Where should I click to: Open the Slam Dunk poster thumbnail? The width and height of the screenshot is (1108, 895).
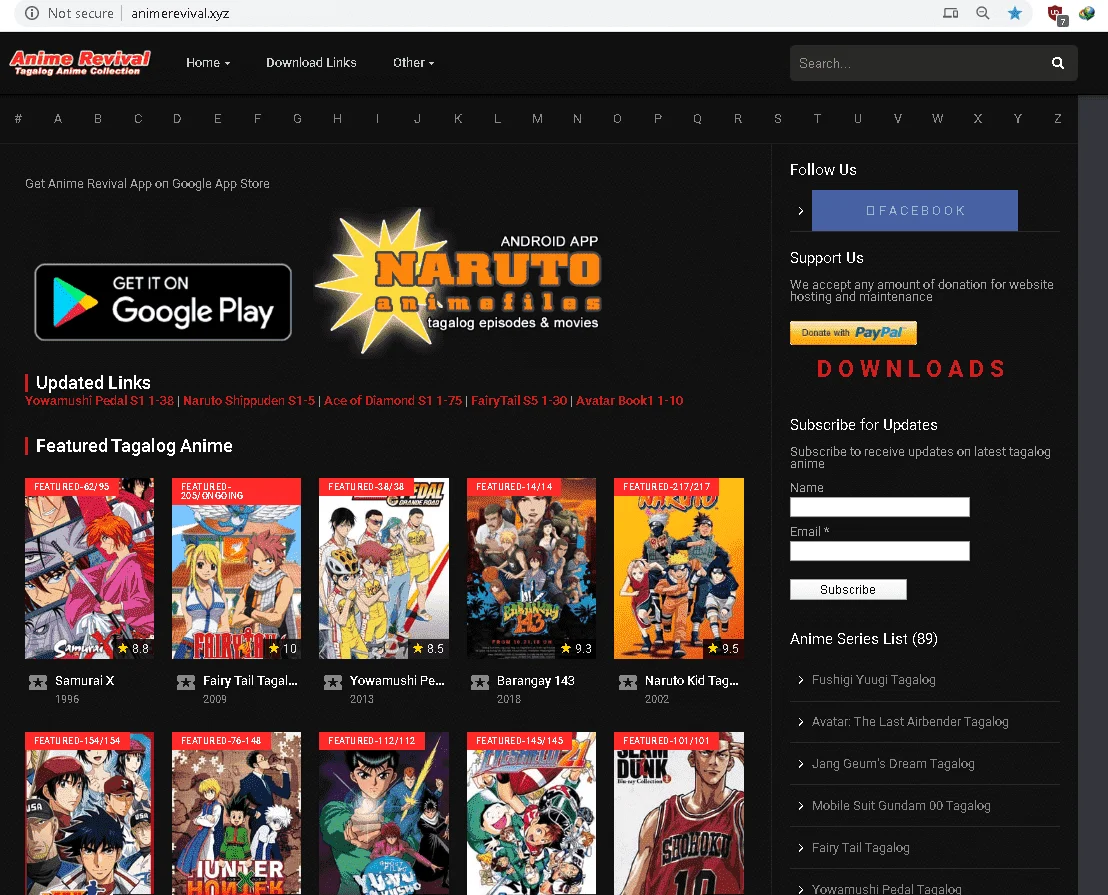point(678,814)
